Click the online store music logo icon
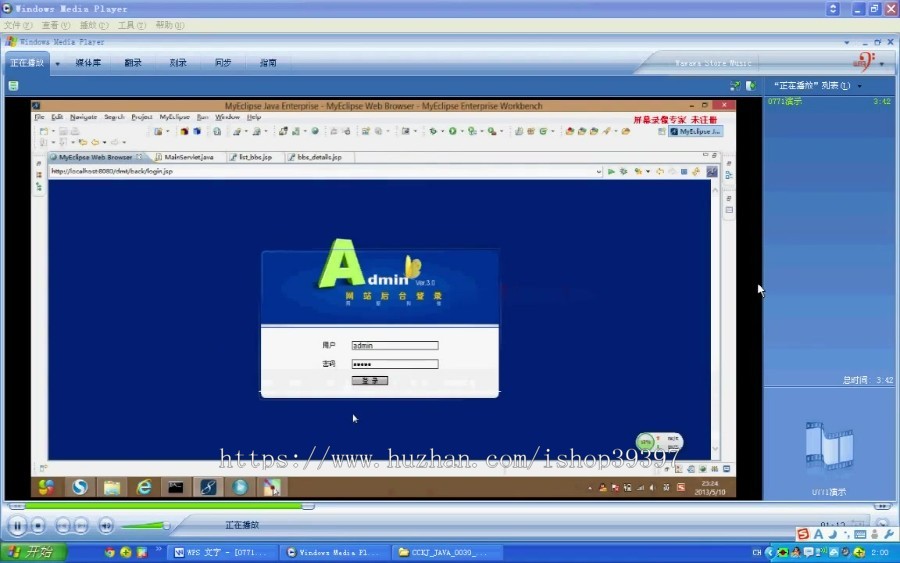Viewport: 900px width, 563px height. pyautogui.click(x=864, y=61)
